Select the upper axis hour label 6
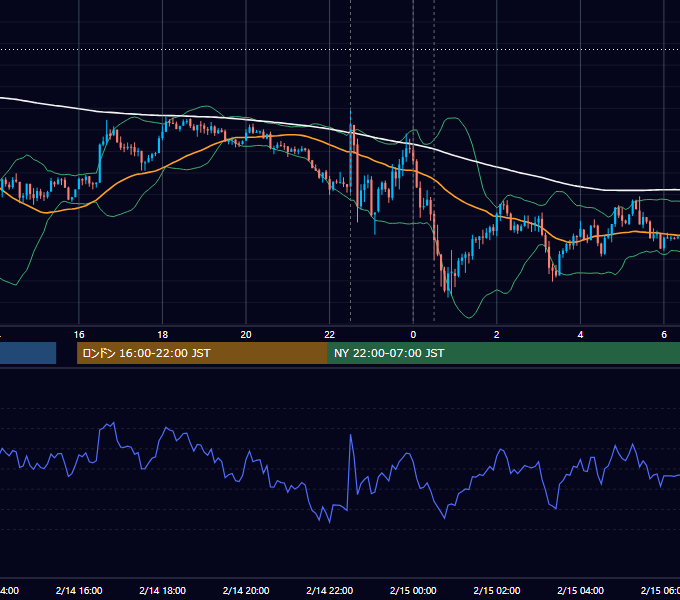This screenshot has width=680, height=600. (664, 335)
